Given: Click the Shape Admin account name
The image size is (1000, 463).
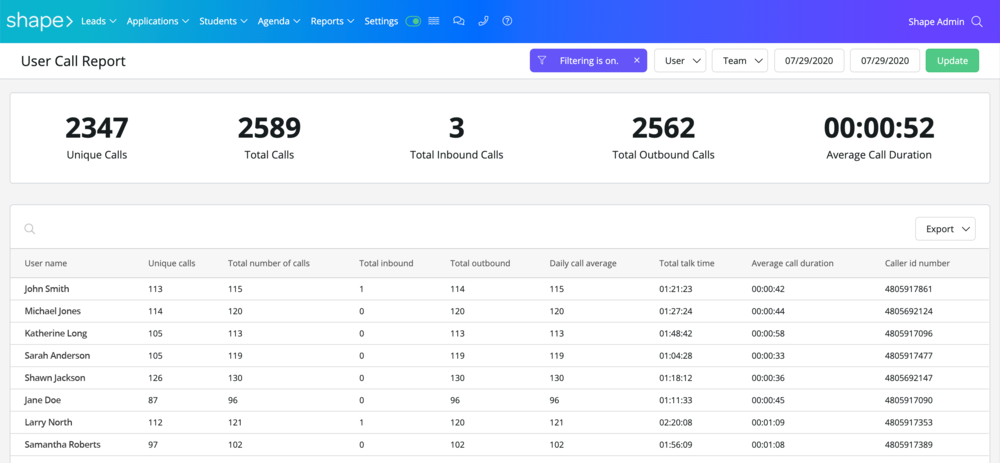Looking at the screenshot, I should pos(936,22).
